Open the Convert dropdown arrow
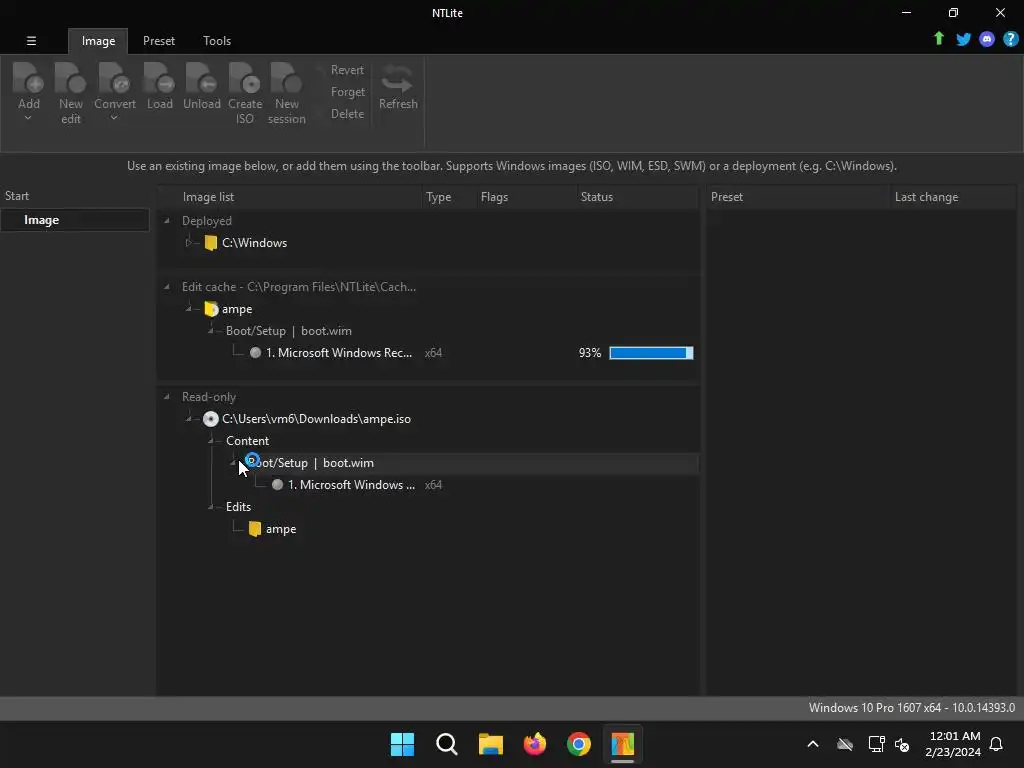Image resolution: width=1024 pixels, height=768 pixels. [114, 118]
